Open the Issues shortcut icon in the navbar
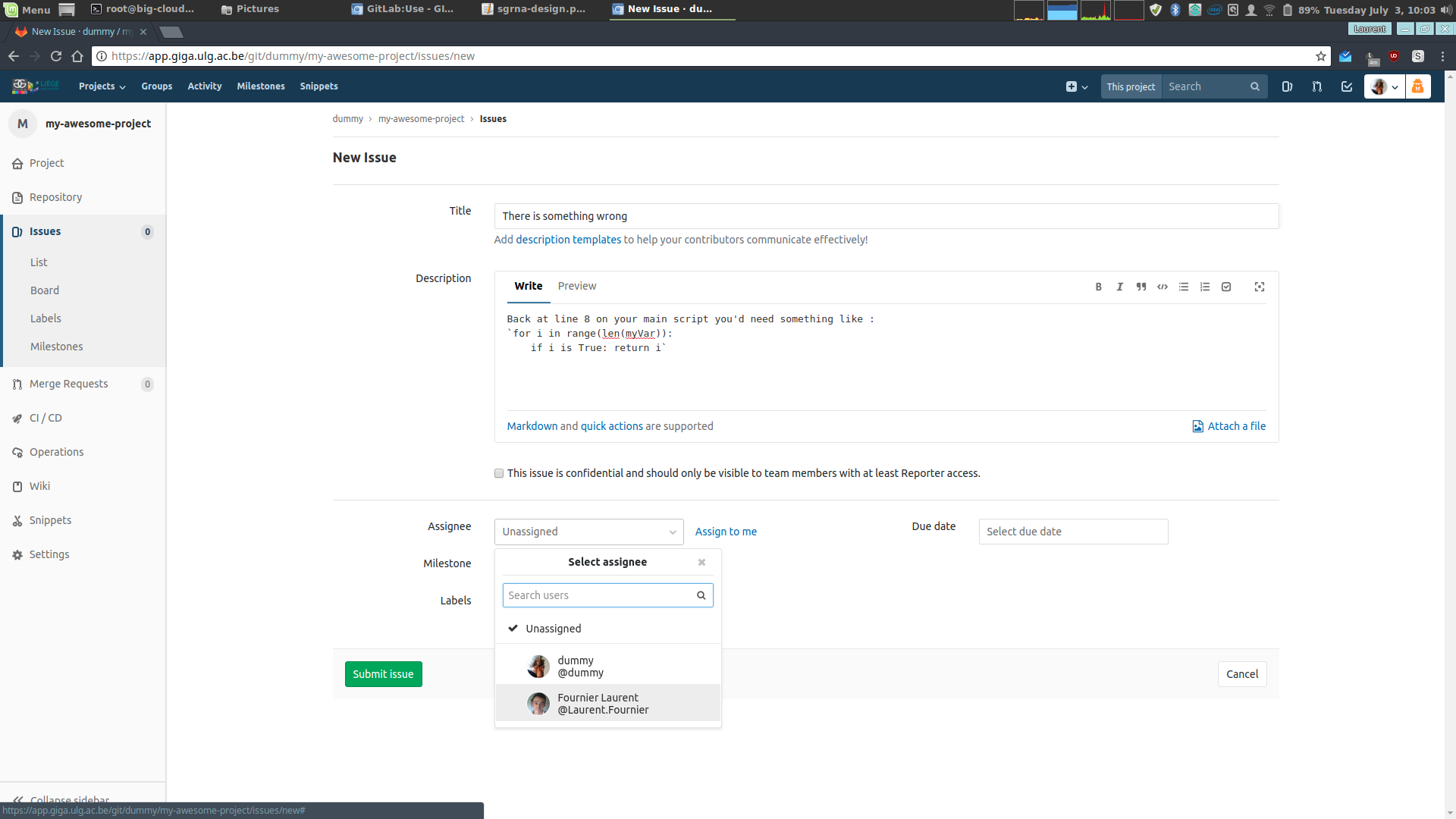Image resolution: width=1456 pixels, height=819 pixels. pos(1287,86)
